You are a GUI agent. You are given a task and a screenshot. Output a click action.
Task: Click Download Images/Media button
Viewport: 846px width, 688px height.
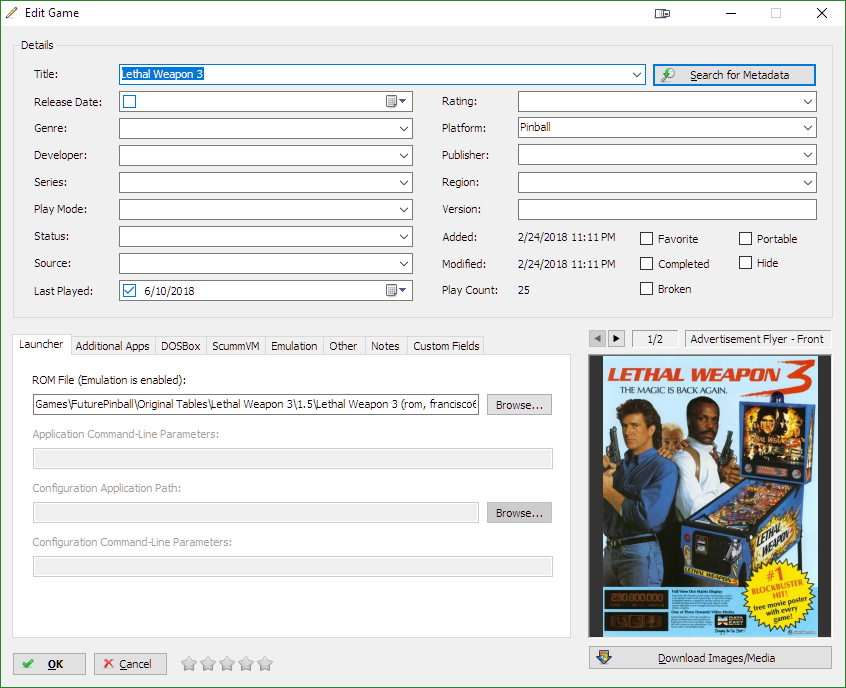(x=710, y=658)
